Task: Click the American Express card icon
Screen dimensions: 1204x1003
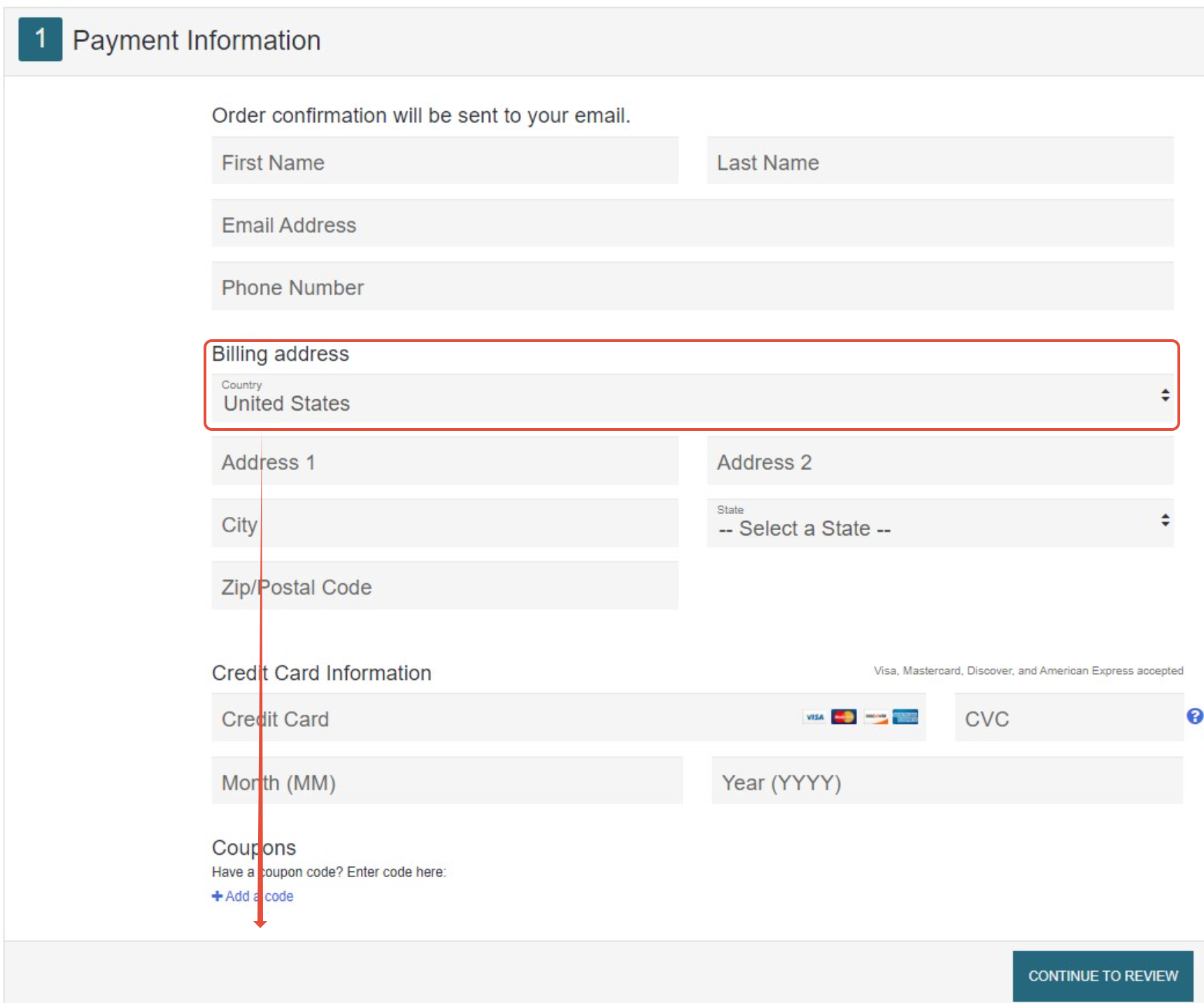Action: (905, 717)
